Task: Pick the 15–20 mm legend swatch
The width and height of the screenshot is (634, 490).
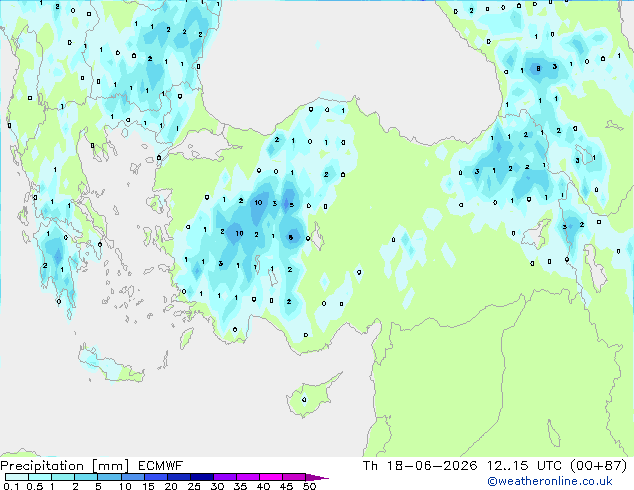Action: pyautogui.click(x=155, y=477)
